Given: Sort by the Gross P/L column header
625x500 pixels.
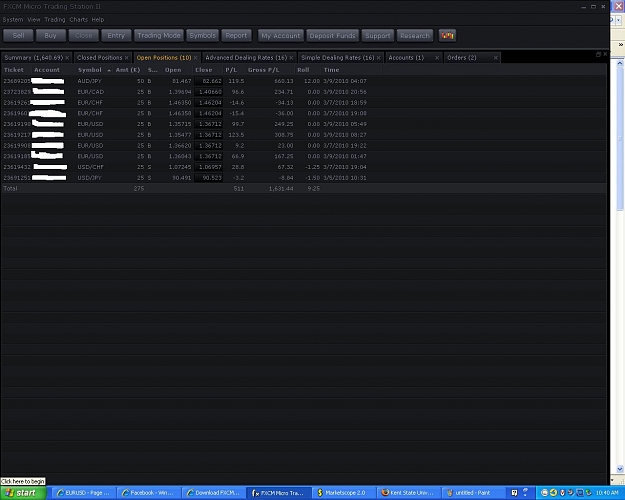Looking at the screenshot, I should [x=270, y=70].
